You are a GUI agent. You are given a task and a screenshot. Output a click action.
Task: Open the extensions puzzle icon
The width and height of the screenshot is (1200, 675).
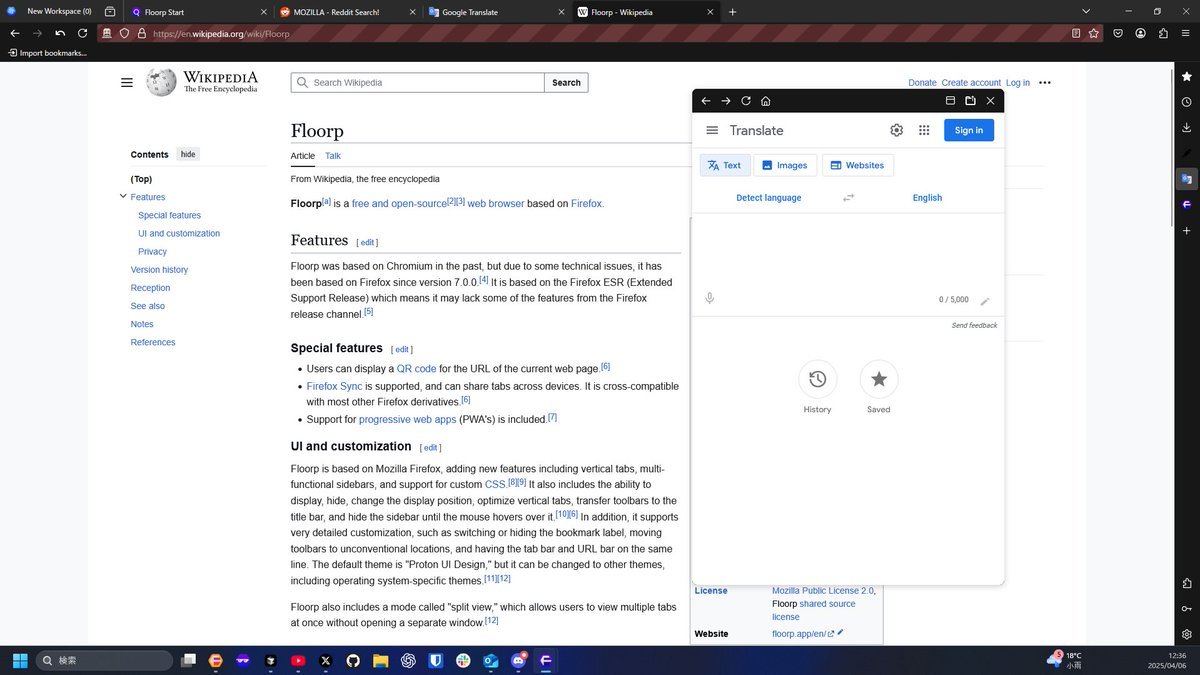tap(1163, 33)
